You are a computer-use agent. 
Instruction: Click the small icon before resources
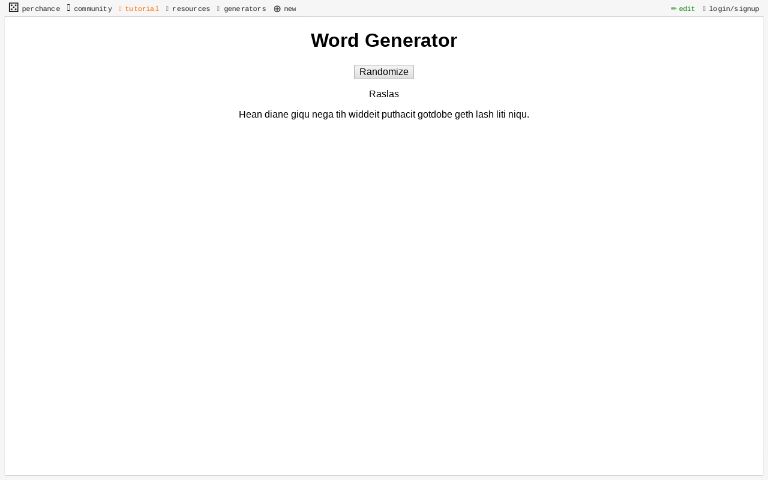(167, 9)
